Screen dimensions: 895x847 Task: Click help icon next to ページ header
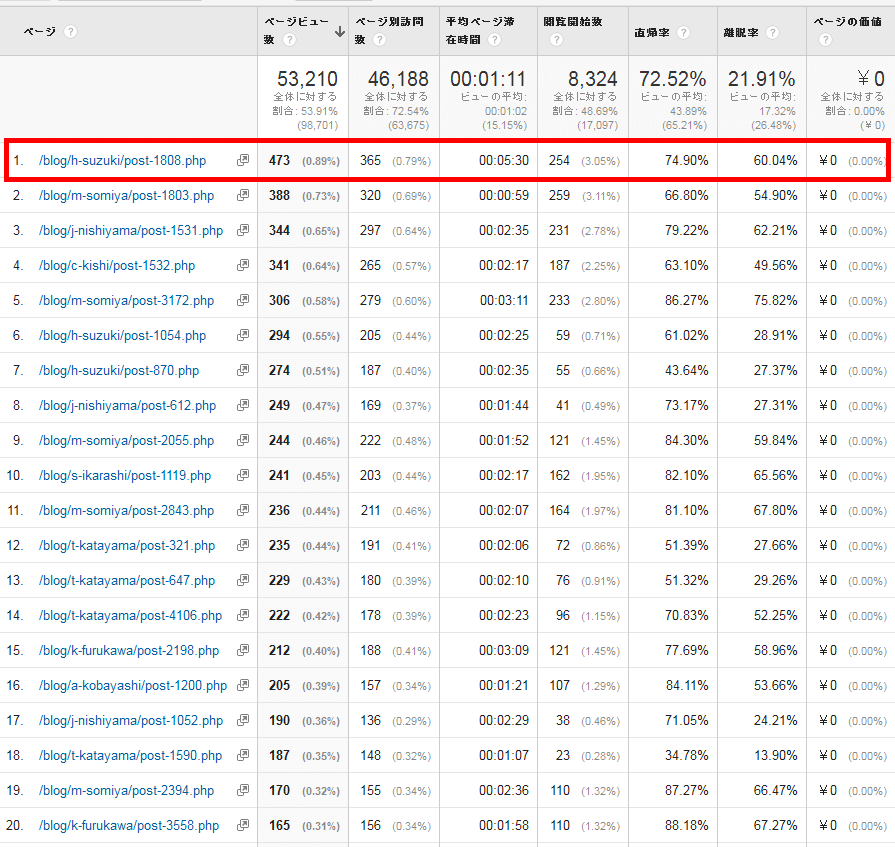click(x=70, y=32)
